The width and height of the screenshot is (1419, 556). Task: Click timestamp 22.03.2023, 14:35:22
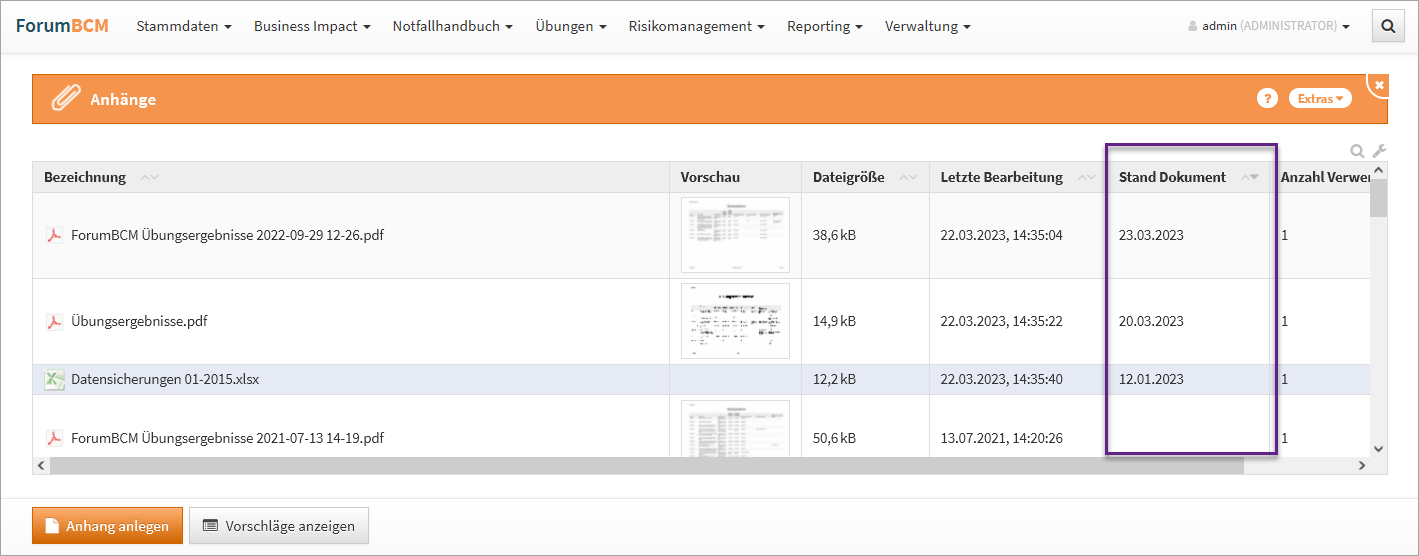pyautogui.click(x=1001, y=322)
